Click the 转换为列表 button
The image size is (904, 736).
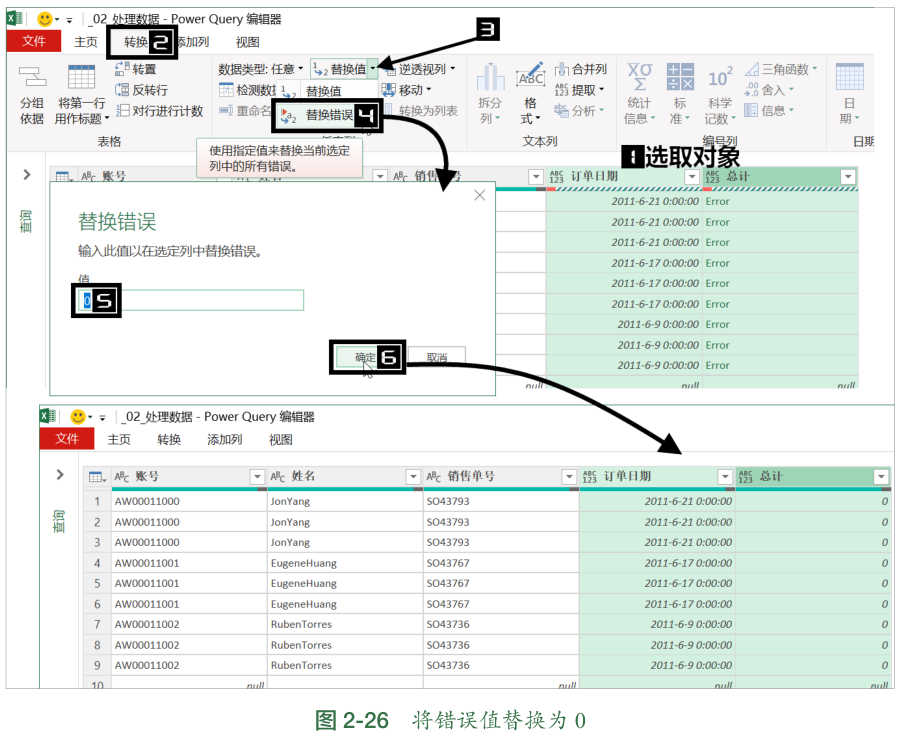coord(421,111)
